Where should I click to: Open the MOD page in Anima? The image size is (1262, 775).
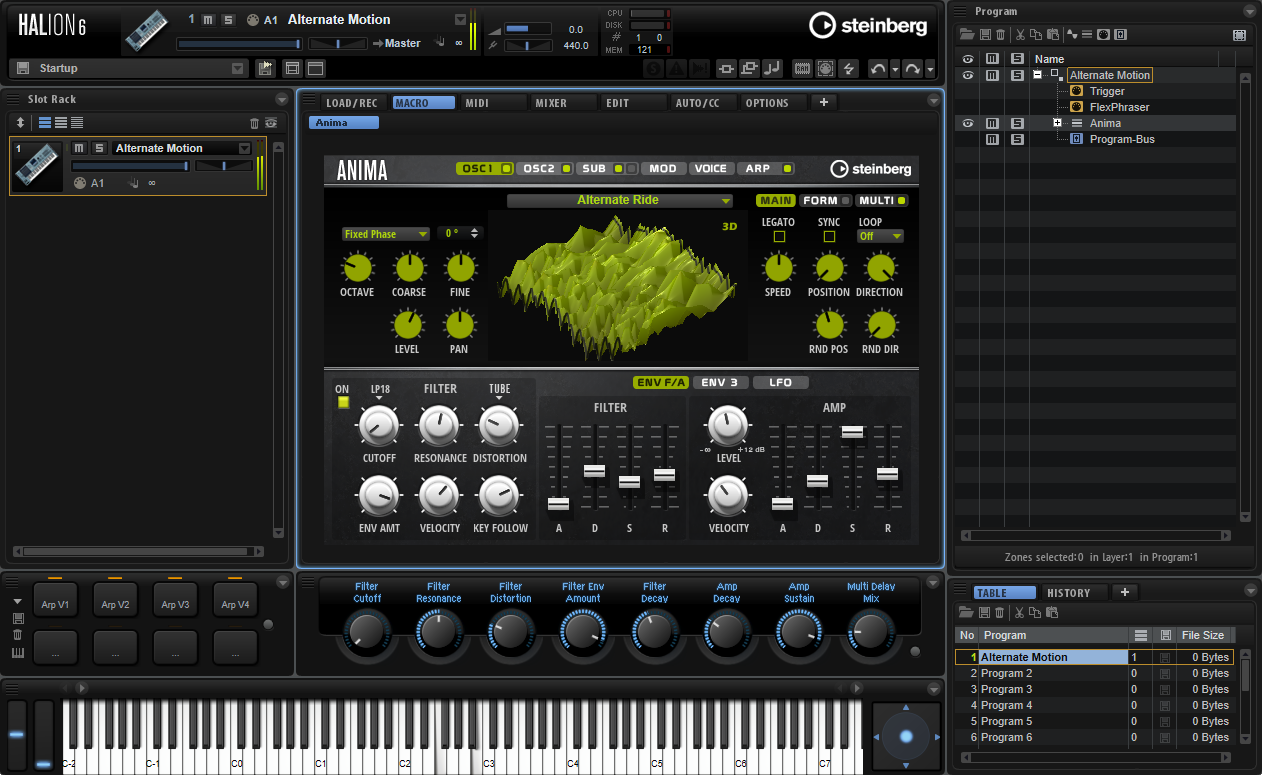pos(662,169)
